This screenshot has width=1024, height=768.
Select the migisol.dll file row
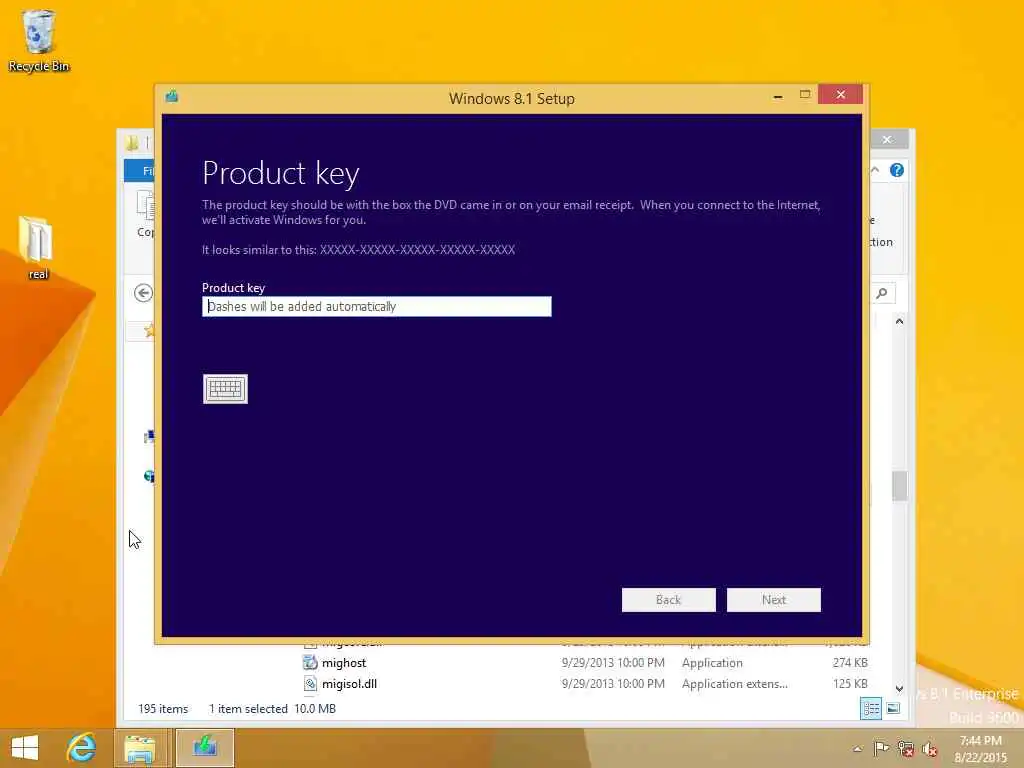click(584, 684)
